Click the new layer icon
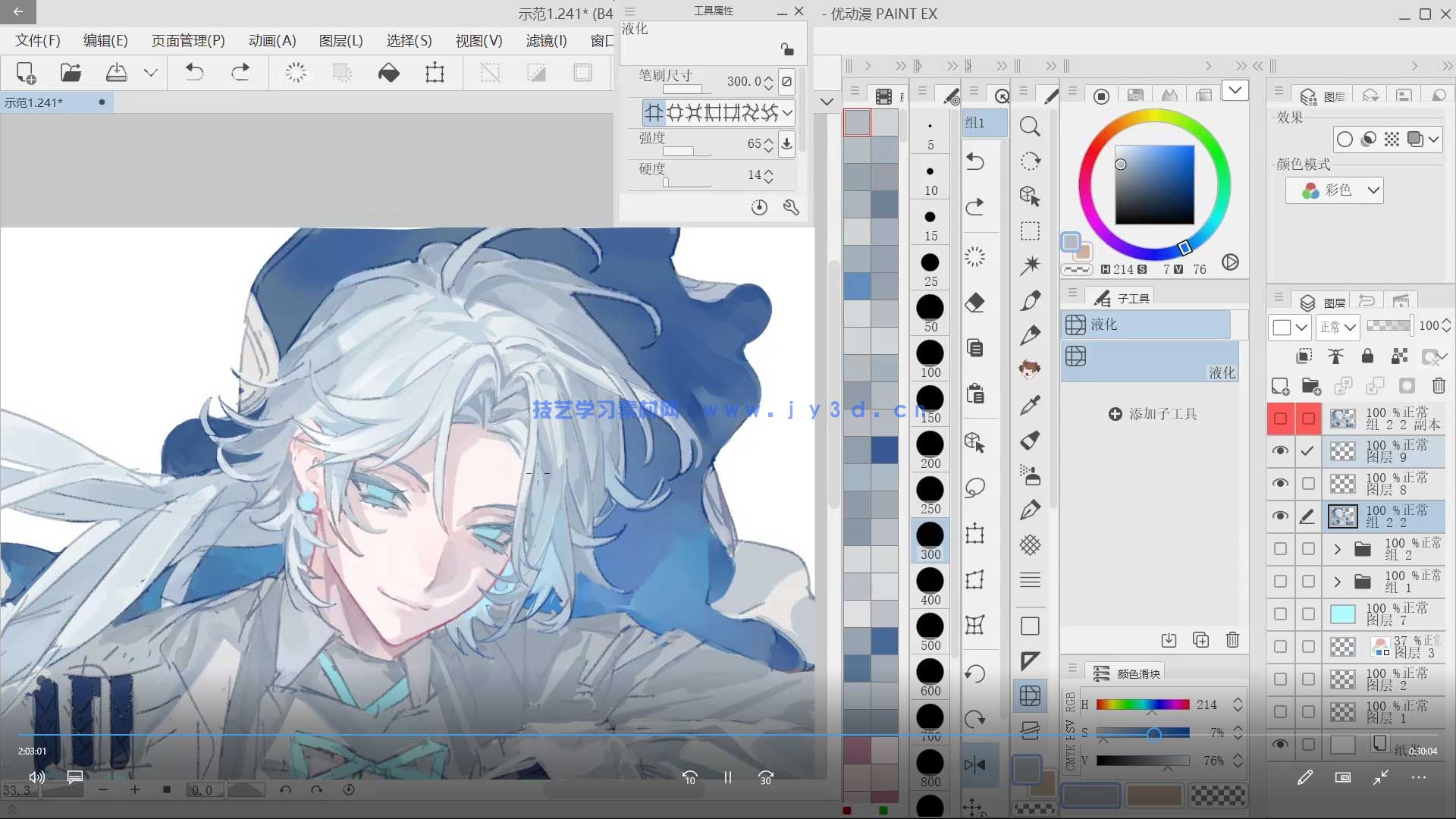 click(1280, 386)
